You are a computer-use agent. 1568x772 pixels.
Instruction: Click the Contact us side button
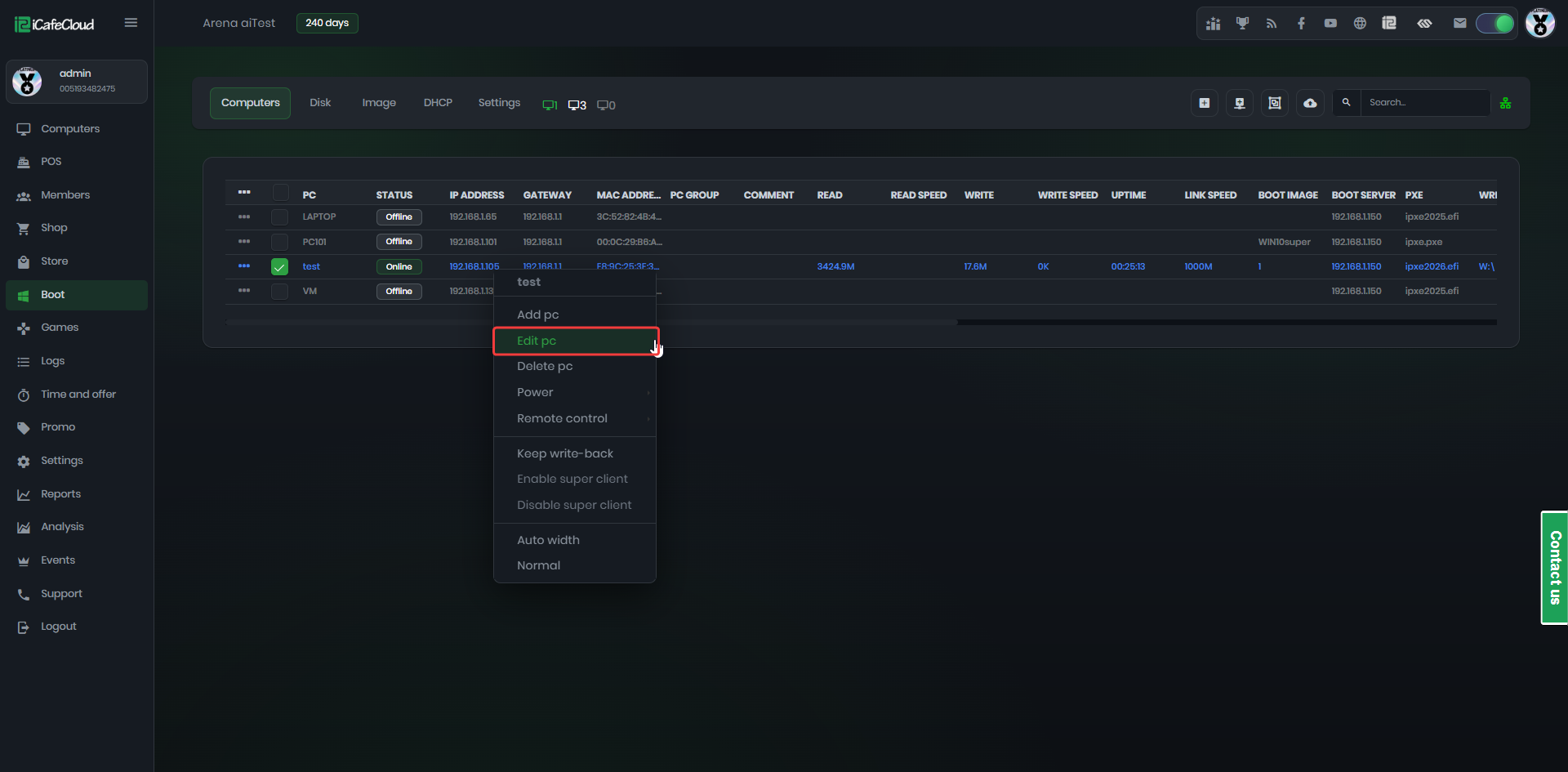point(1554,568)
